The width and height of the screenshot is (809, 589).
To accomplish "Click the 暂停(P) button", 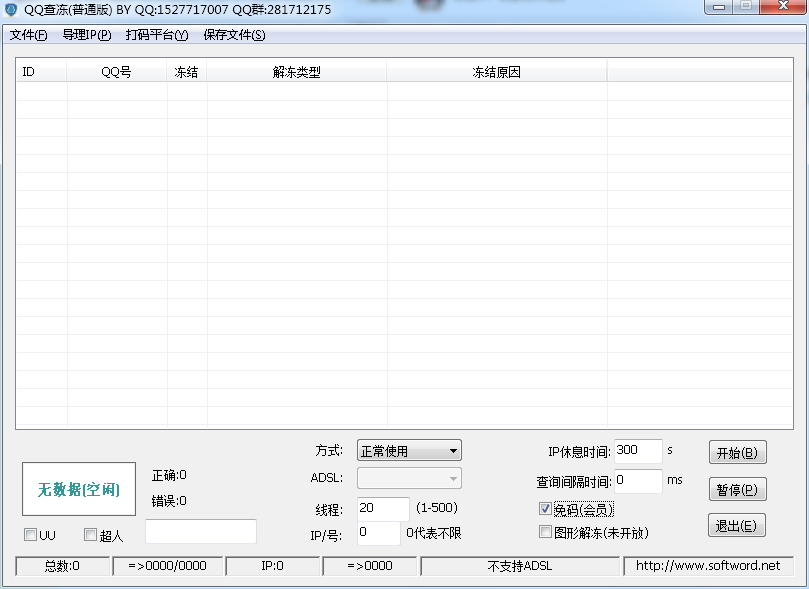I will pyautogui.click(x=737, y=489).
